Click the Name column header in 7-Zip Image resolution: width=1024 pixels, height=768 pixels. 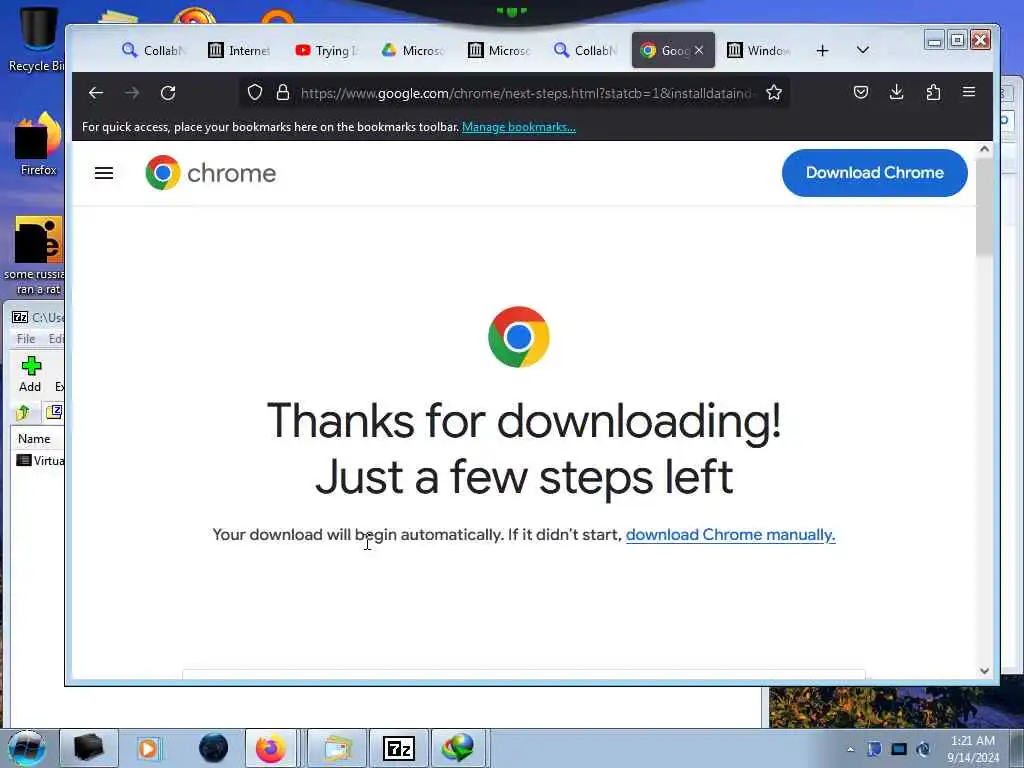(37, 439)
